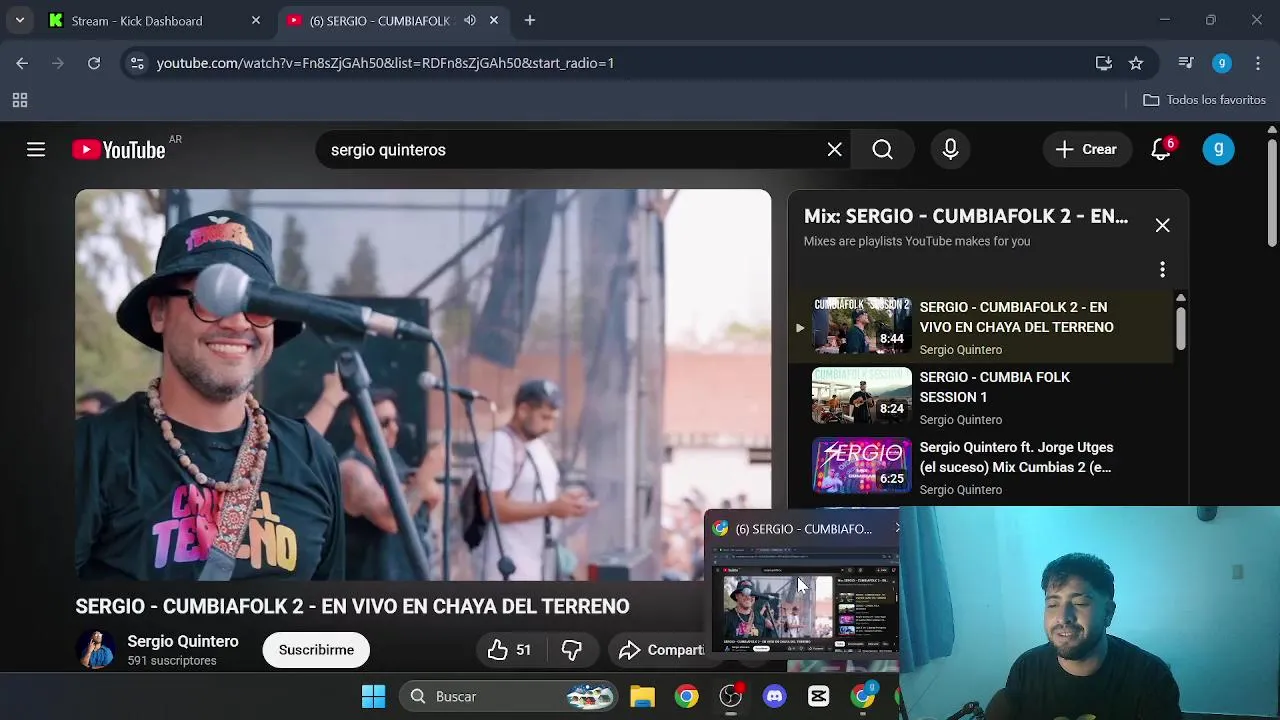Screen dimensions: 1280x720
Task: Clear the search text with X icon
Action: [x=835, y=150]
